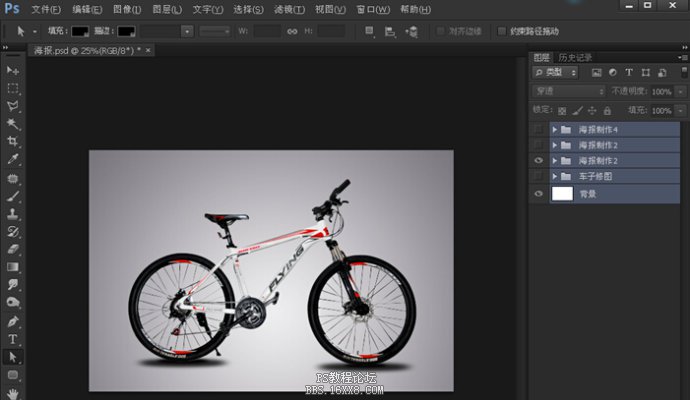This screenshot has height=400, width=690.
Task: Open the stroke line style dropdown
Action: coord(215,31)
